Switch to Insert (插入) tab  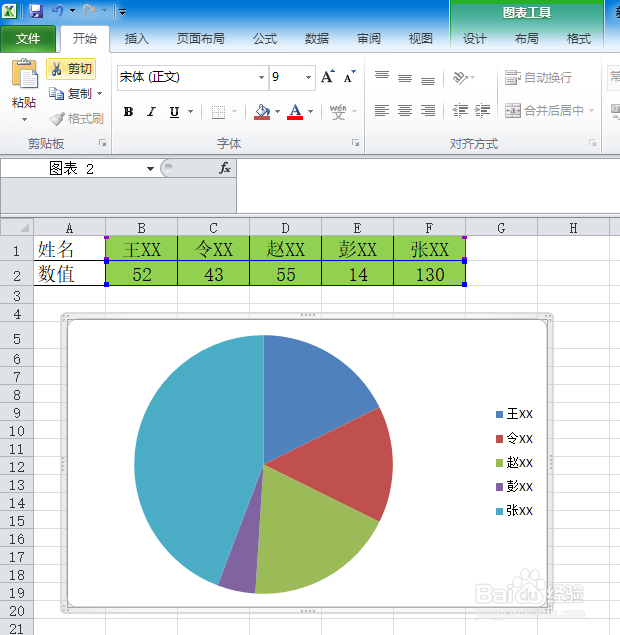pos(136,39)
